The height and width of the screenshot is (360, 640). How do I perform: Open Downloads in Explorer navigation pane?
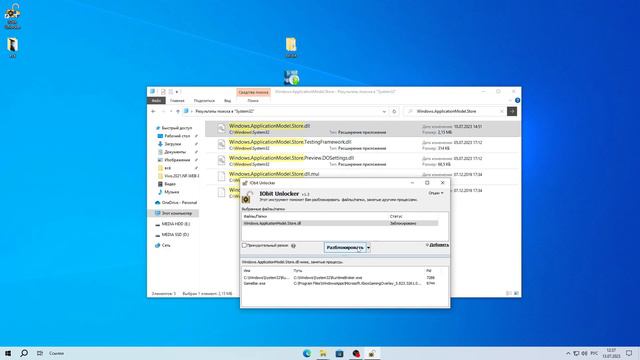172,144
